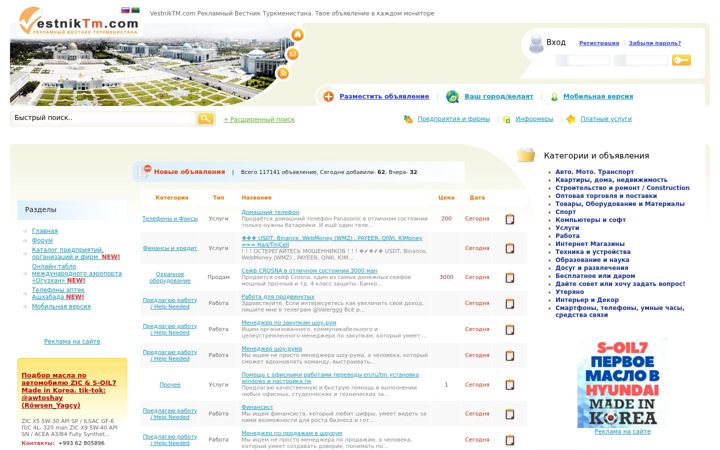Open Разместить объявление link
Image resolution: width=720 pixels, height=450 pixels.
pos(384,96)
